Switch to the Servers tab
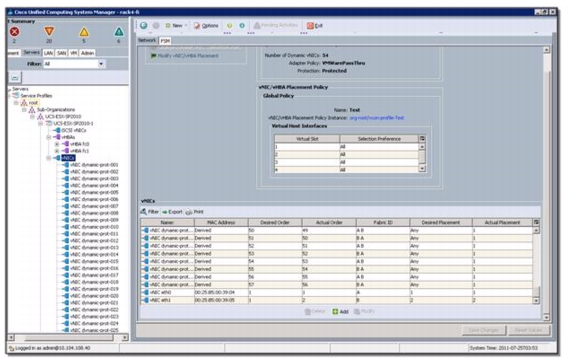Screen dimensions: 576x361 pyautogui.click(x=31, y=53)
